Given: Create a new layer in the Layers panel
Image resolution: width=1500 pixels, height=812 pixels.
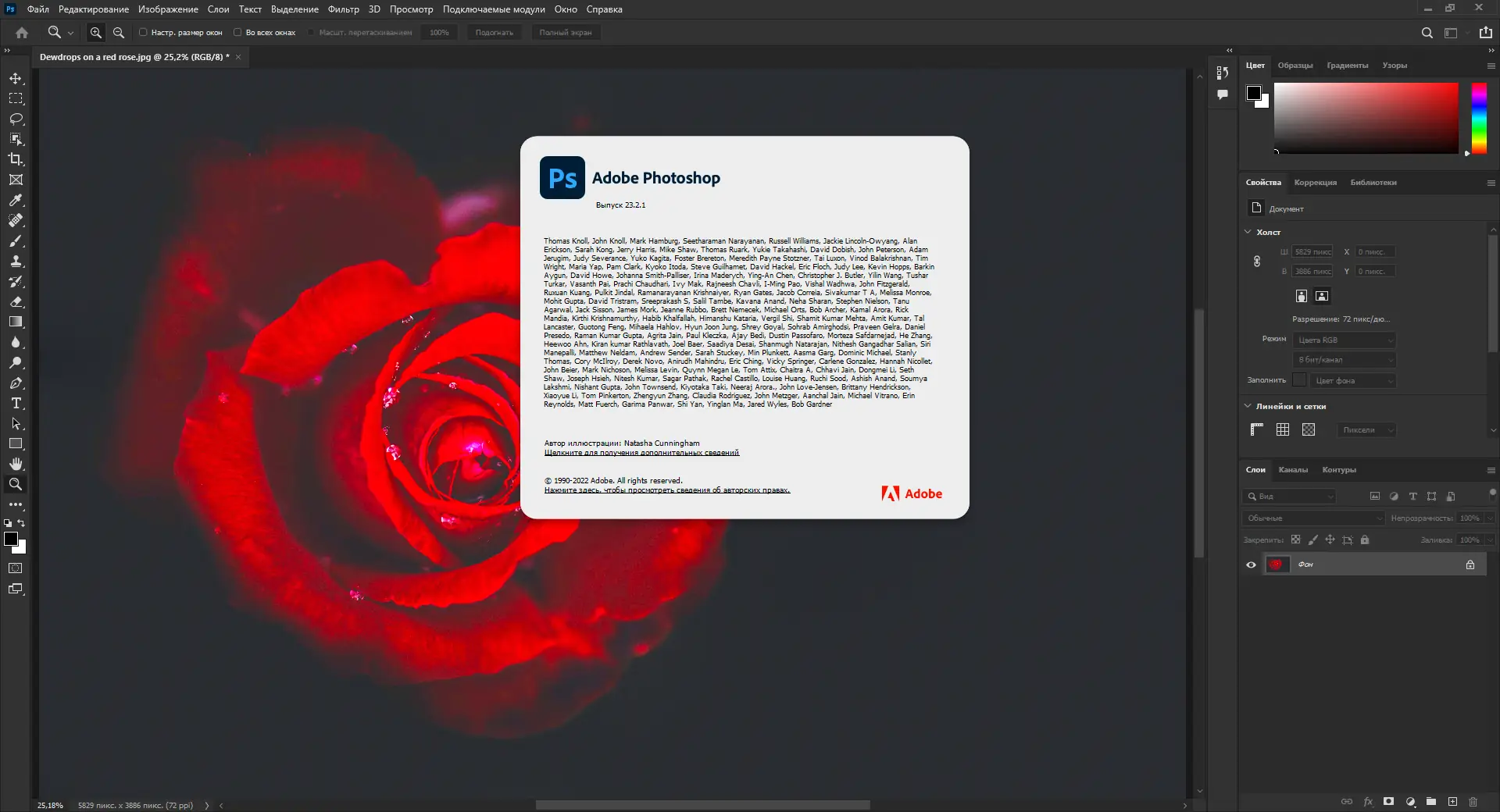Looking at the screenshot, I should [x=1453, y=802].
